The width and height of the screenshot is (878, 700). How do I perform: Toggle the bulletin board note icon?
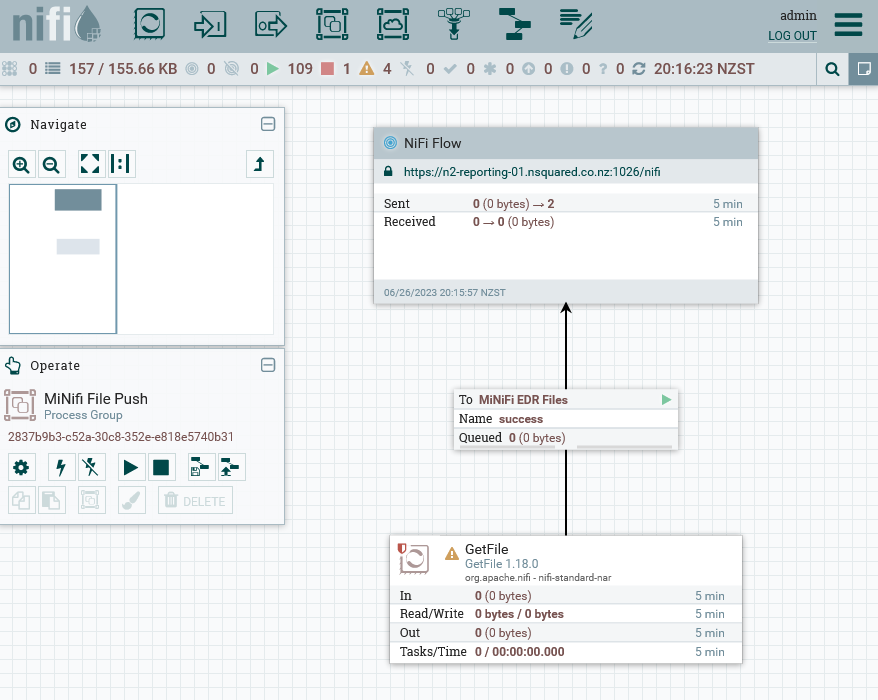click(x=863, y=69)
